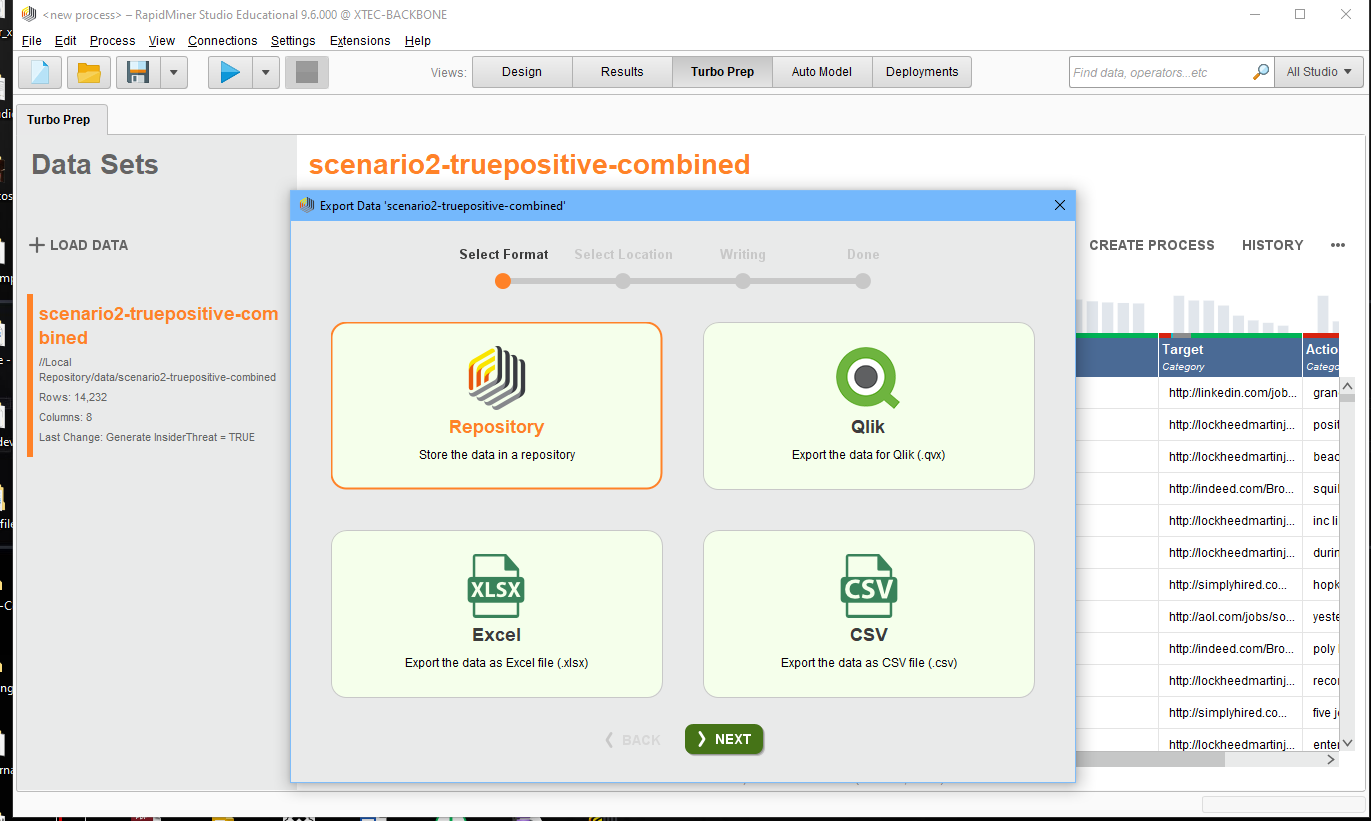Screen dimensions: 1371x821
Task: Click the Writing step marker
Action: click(x=743, y=281)
